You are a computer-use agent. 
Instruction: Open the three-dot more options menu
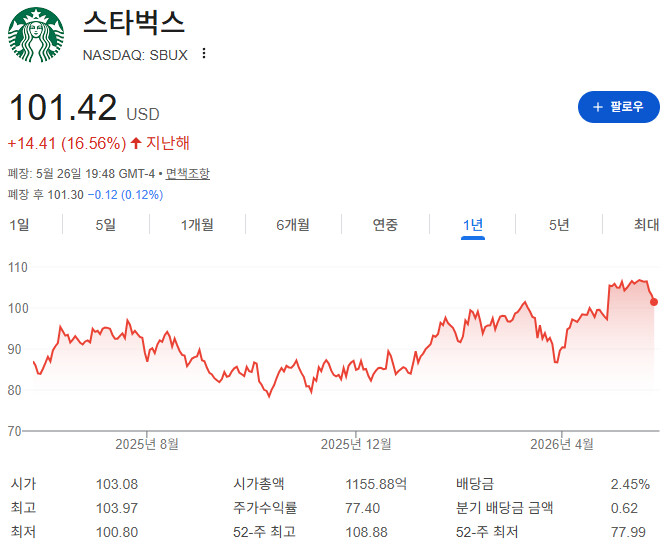click(204, 54)
